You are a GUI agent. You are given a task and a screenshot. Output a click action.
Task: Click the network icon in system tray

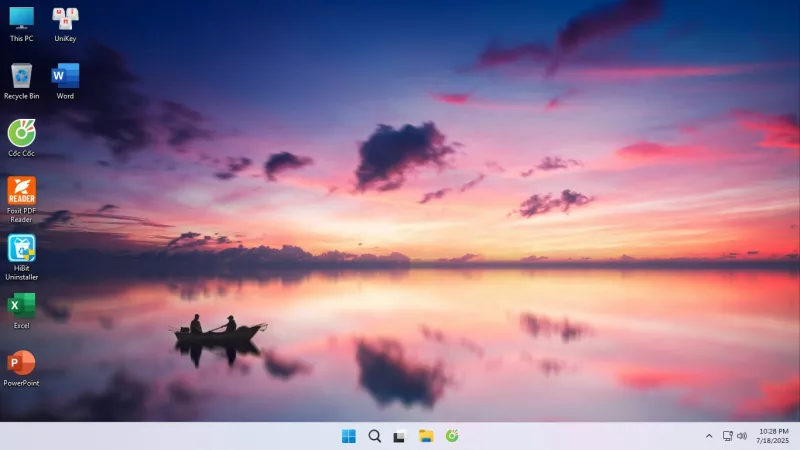pos(727,436)
